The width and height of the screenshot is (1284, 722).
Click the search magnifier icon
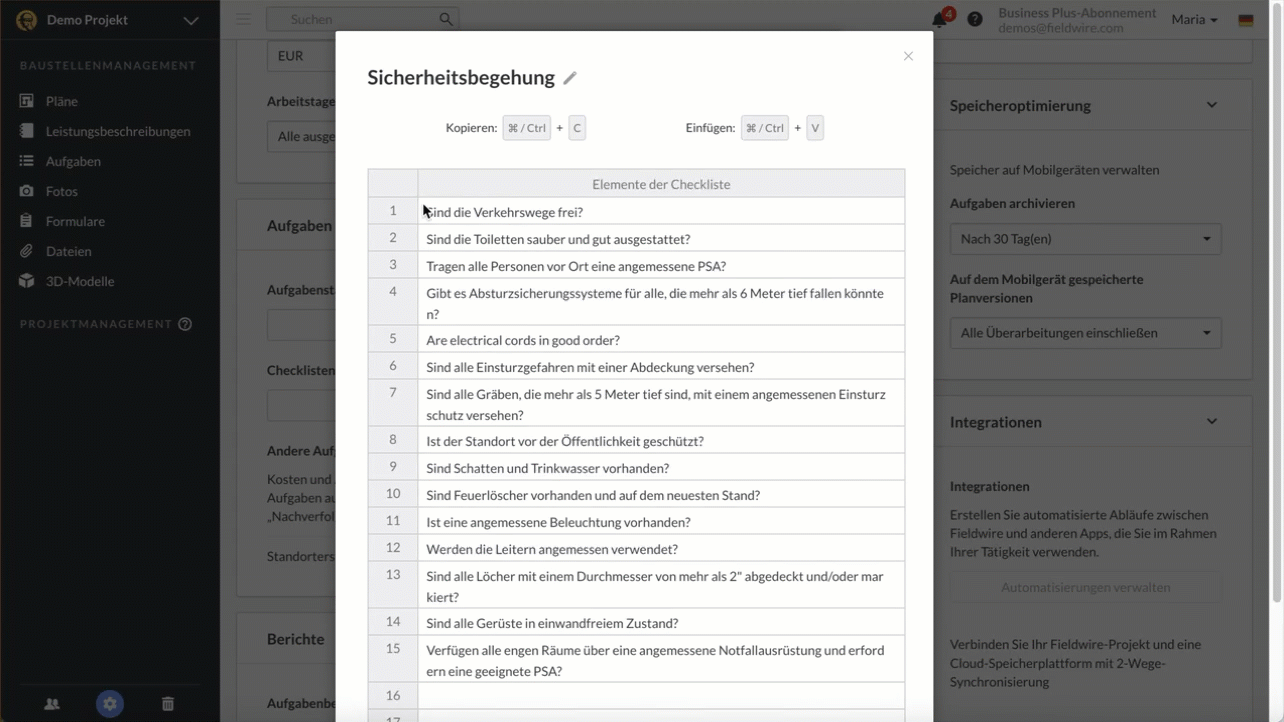click(446, 20)
